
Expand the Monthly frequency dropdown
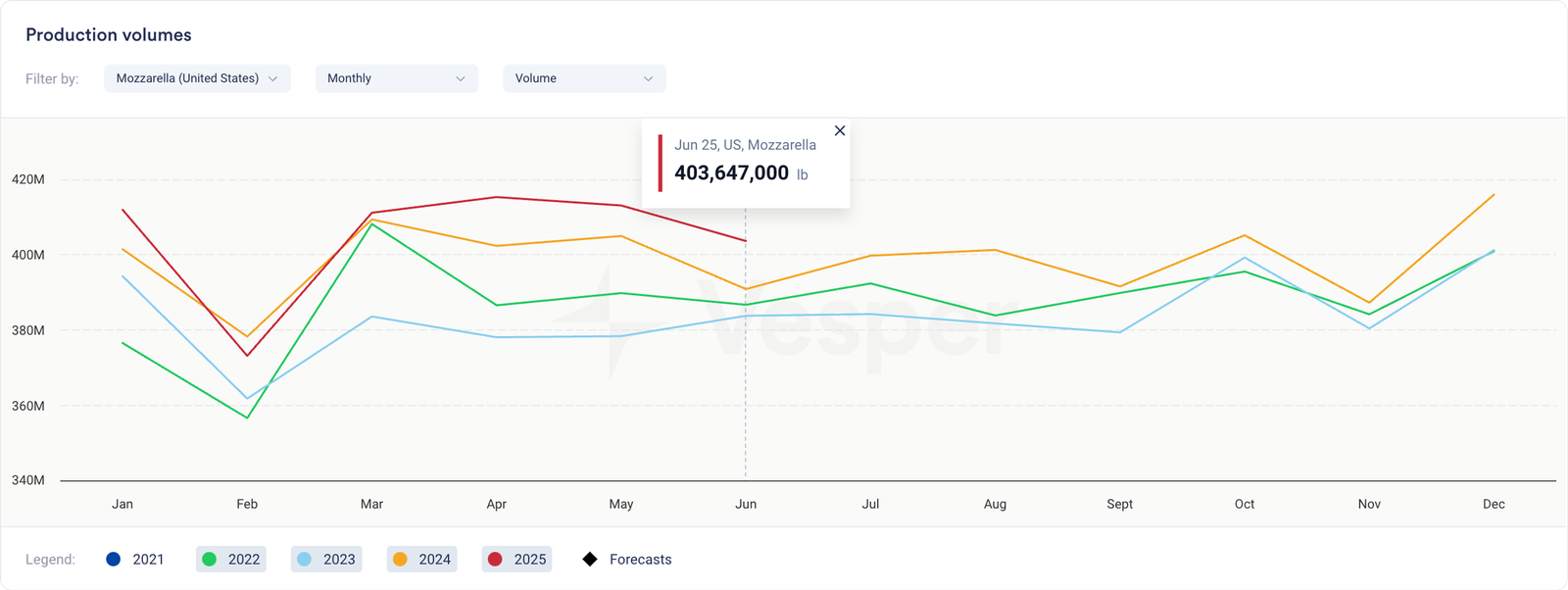(396, 78)
